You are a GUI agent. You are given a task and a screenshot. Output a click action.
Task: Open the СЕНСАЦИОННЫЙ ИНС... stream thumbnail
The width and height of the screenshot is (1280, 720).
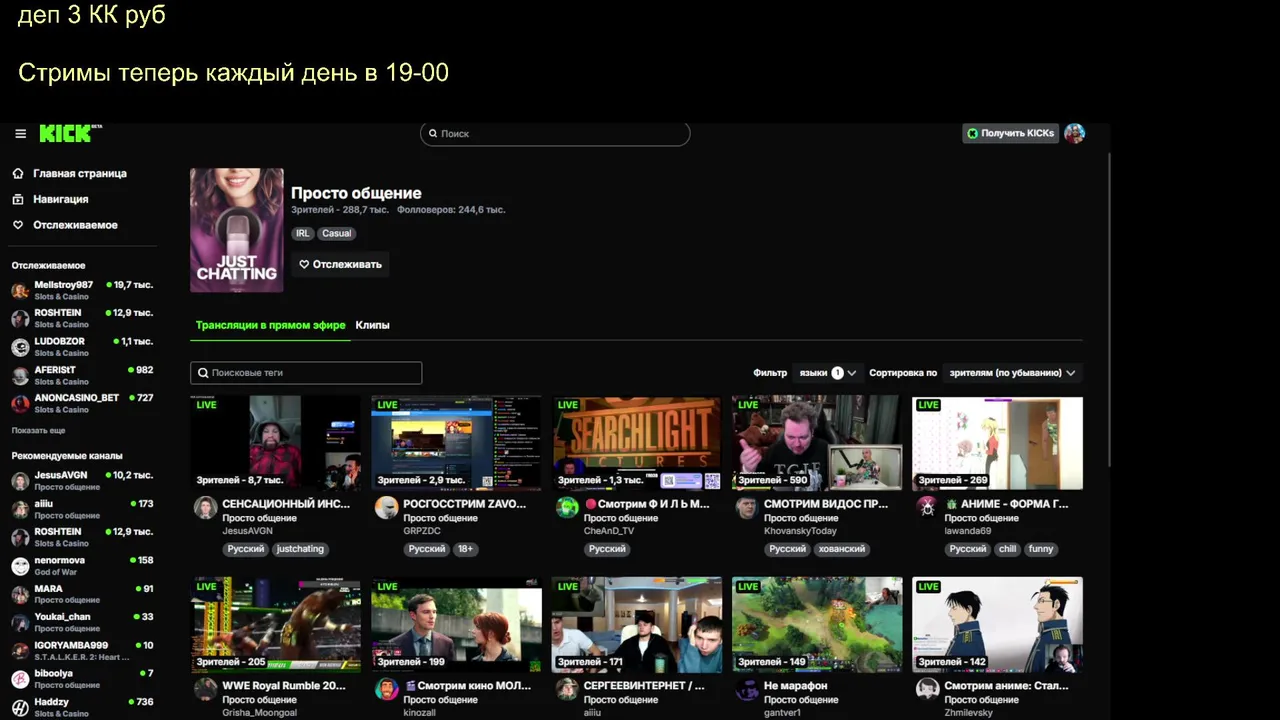pos(276,443)
